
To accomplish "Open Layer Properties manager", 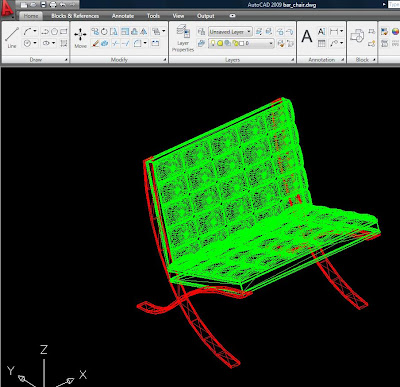I will tap(183, 38).
